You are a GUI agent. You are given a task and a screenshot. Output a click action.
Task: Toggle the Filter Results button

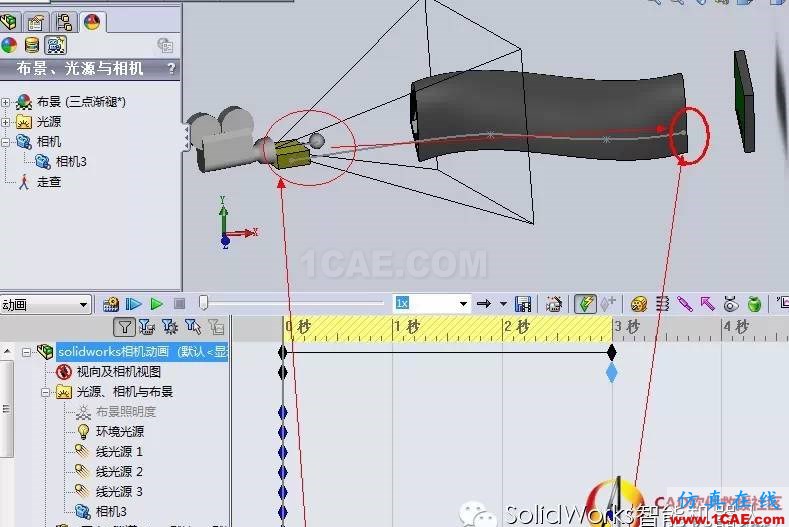(216, 328)
